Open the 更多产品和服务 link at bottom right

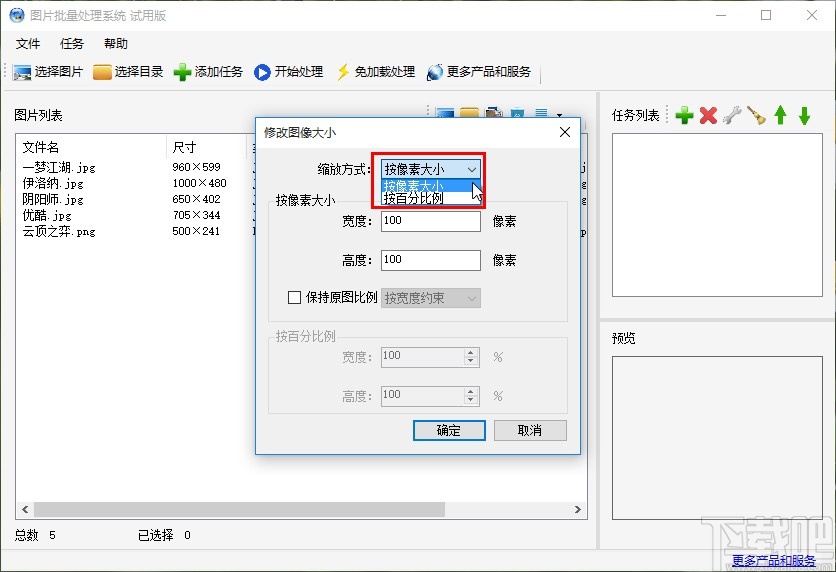(x=774, y=560)
